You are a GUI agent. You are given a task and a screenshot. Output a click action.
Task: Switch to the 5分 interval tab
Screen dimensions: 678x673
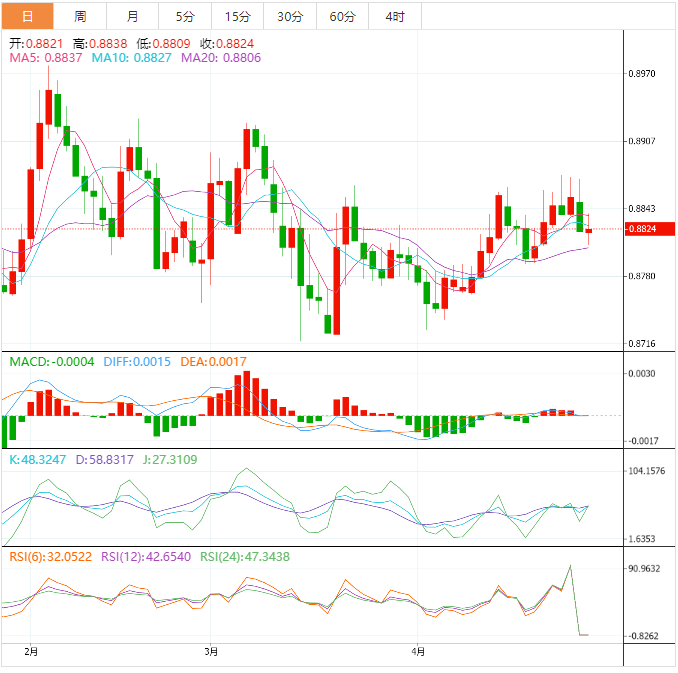(x=185, y=16)
